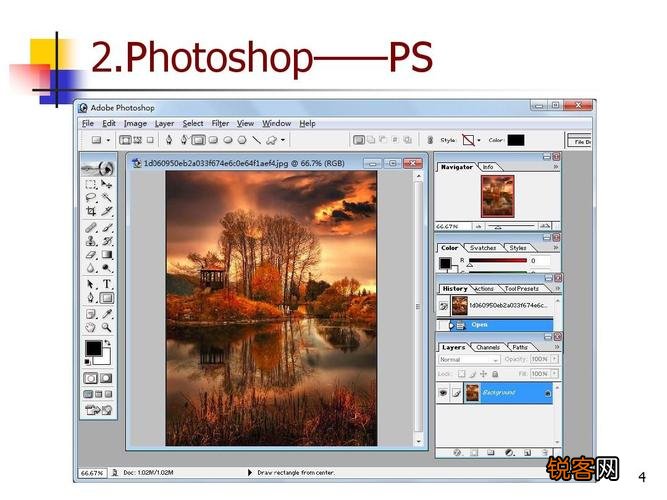Select the Brush tool

pos(107,228)
